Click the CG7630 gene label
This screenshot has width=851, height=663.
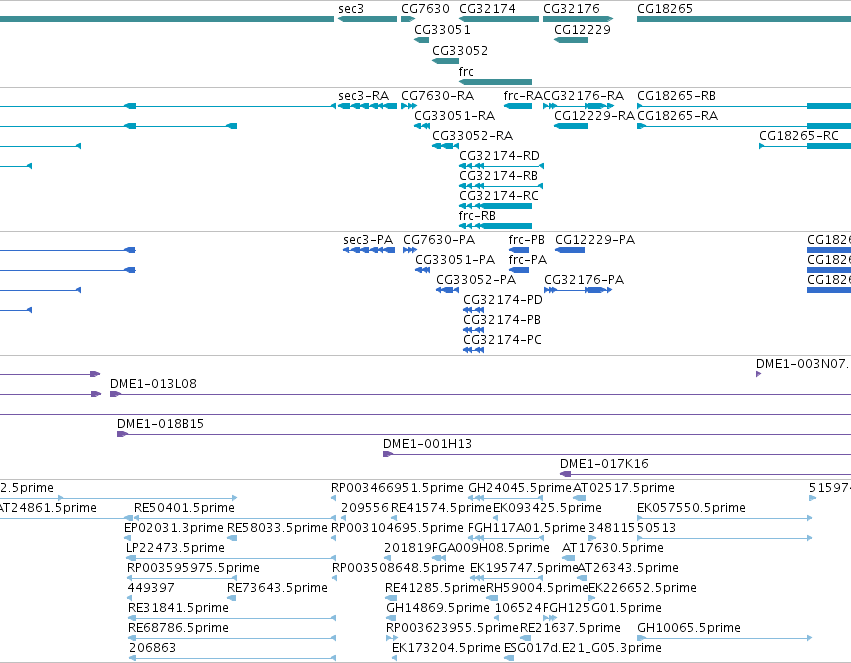[x=425, y=9]
